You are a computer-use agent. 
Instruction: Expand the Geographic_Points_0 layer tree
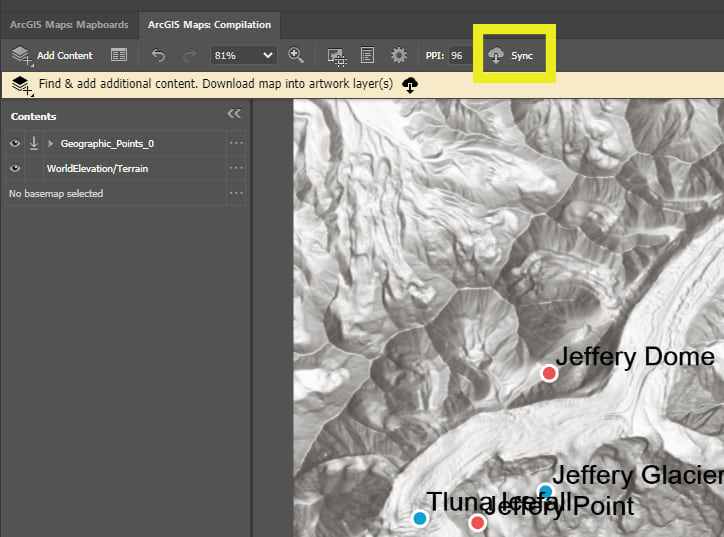(x=51, y=144)
